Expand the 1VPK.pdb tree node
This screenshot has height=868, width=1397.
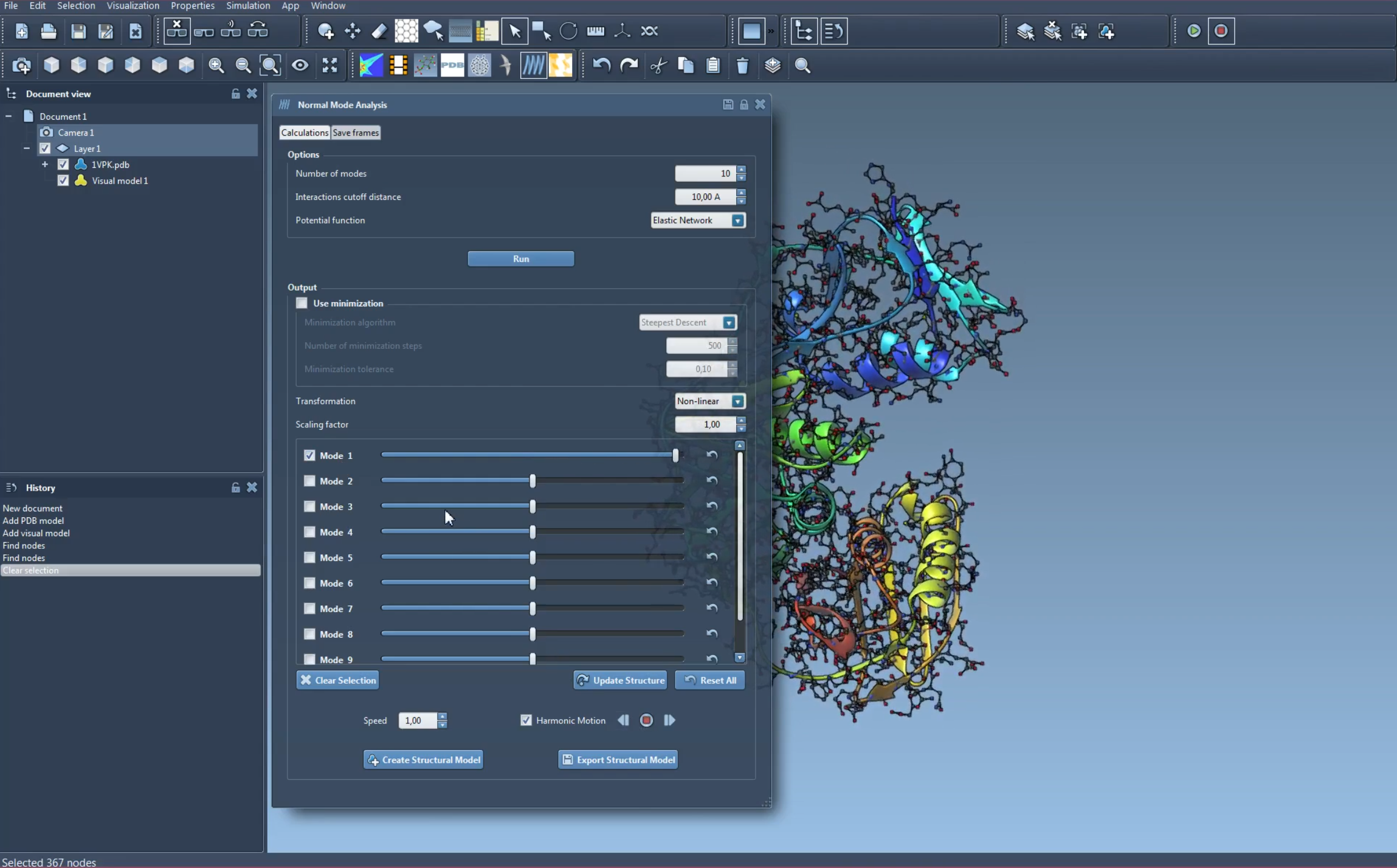coord(45,165)
